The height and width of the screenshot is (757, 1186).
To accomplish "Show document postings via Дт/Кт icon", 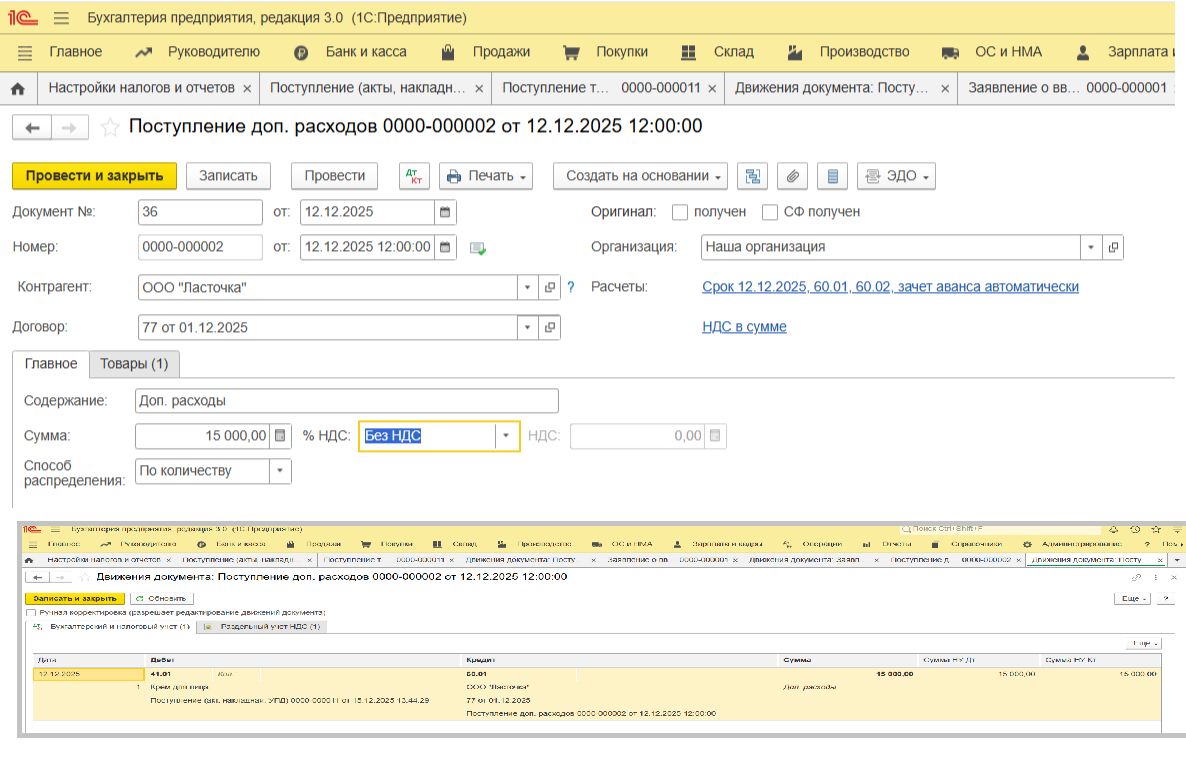I will (x=413, y=176).
